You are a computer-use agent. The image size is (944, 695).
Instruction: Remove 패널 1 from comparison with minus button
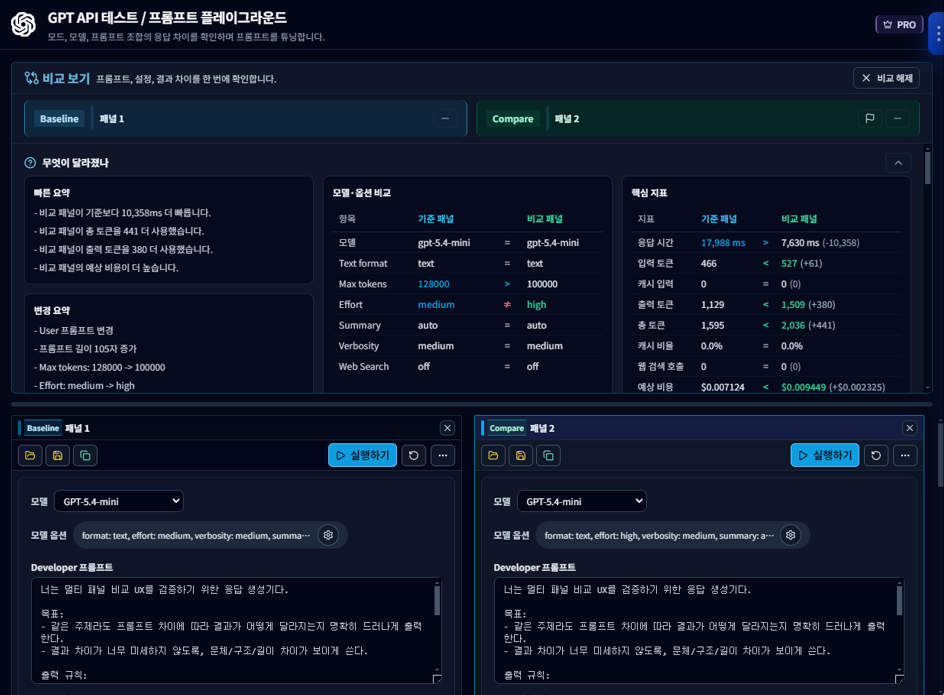pyautogui.click(x=445, y=118)
